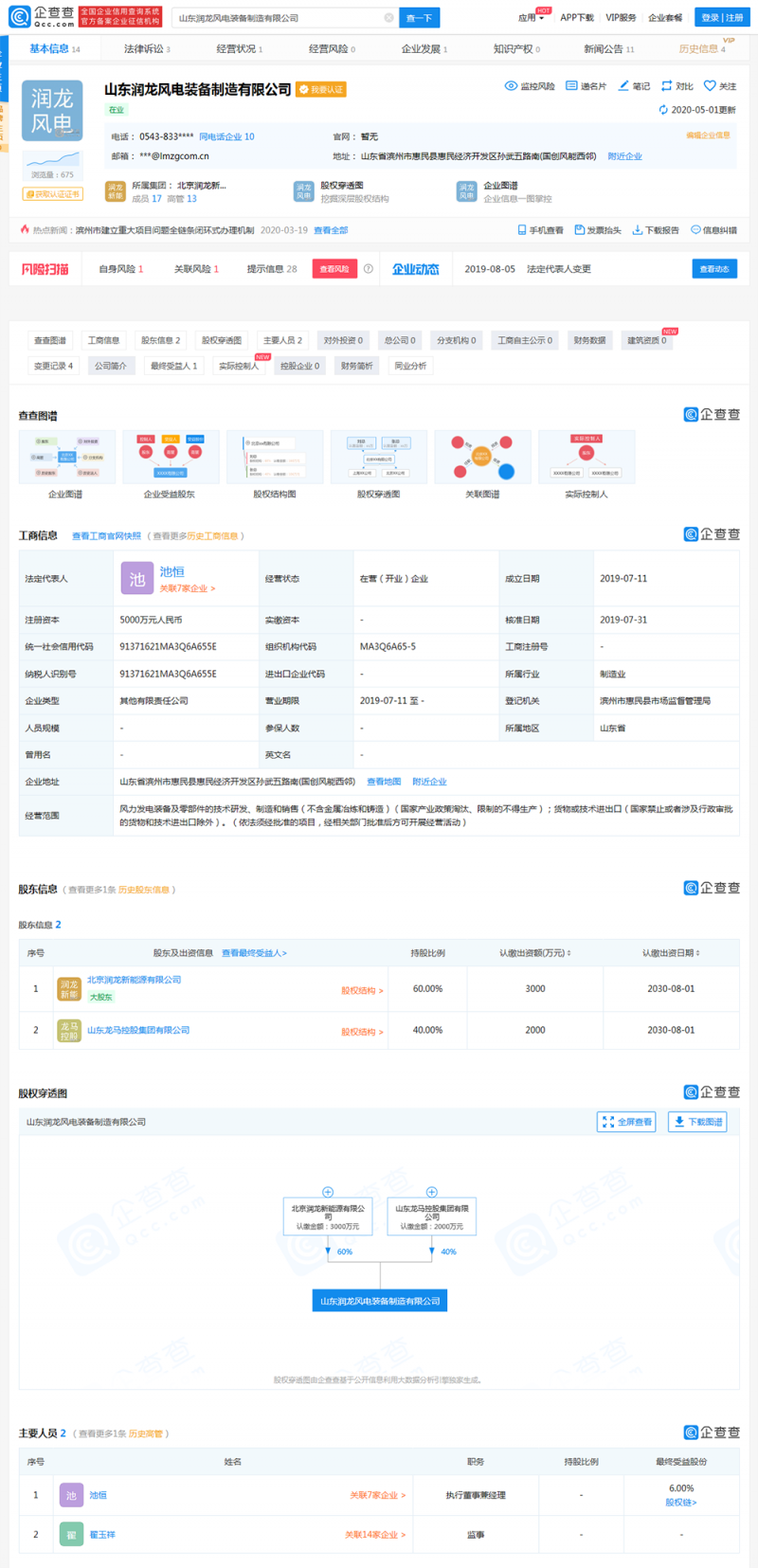This screenshot has width=758, height=1568.
Task: Open legal representative 池恒 link
Action: (x=171, y=571)
